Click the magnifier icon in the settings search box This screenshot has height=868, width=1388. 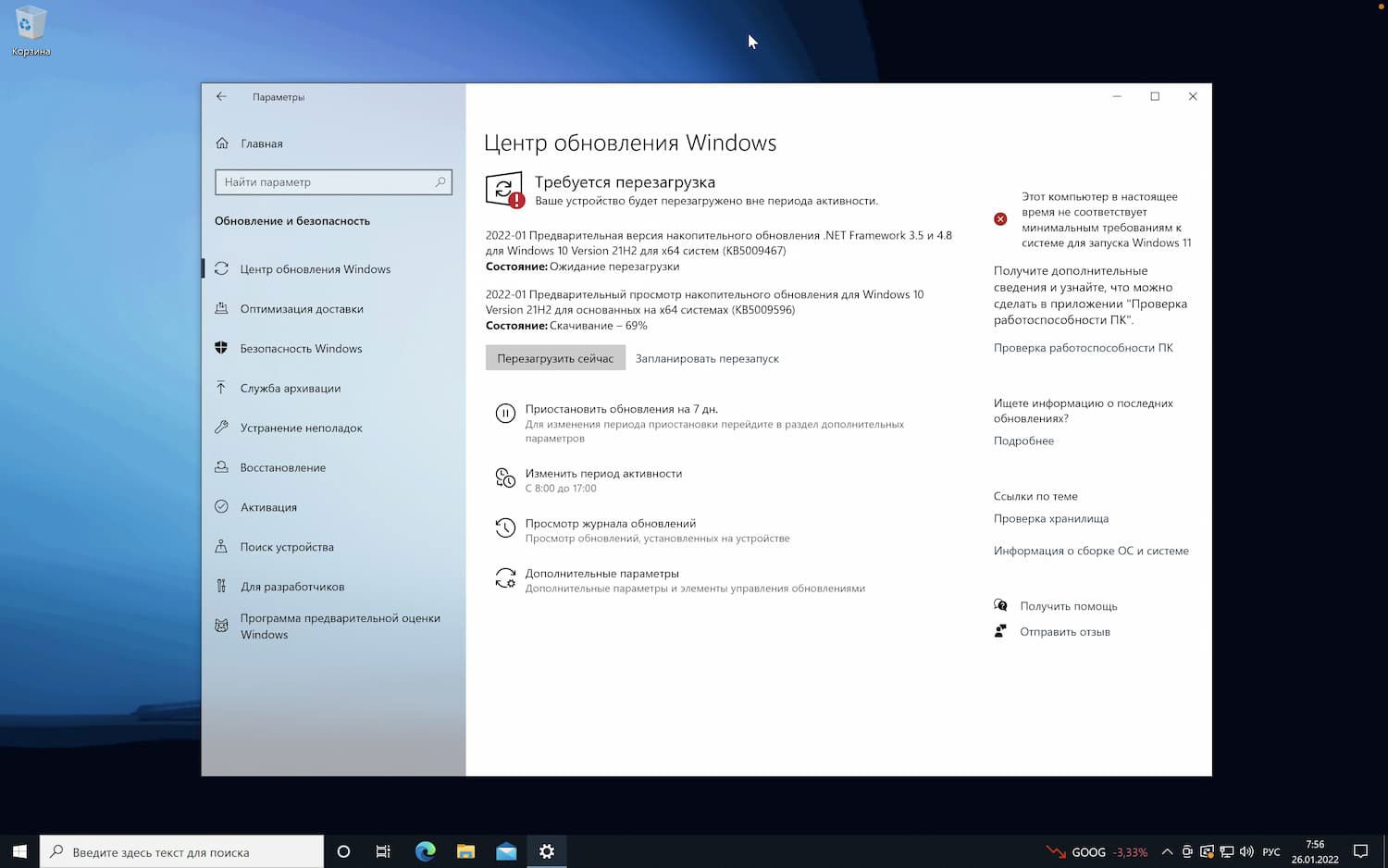coord(440,182)
